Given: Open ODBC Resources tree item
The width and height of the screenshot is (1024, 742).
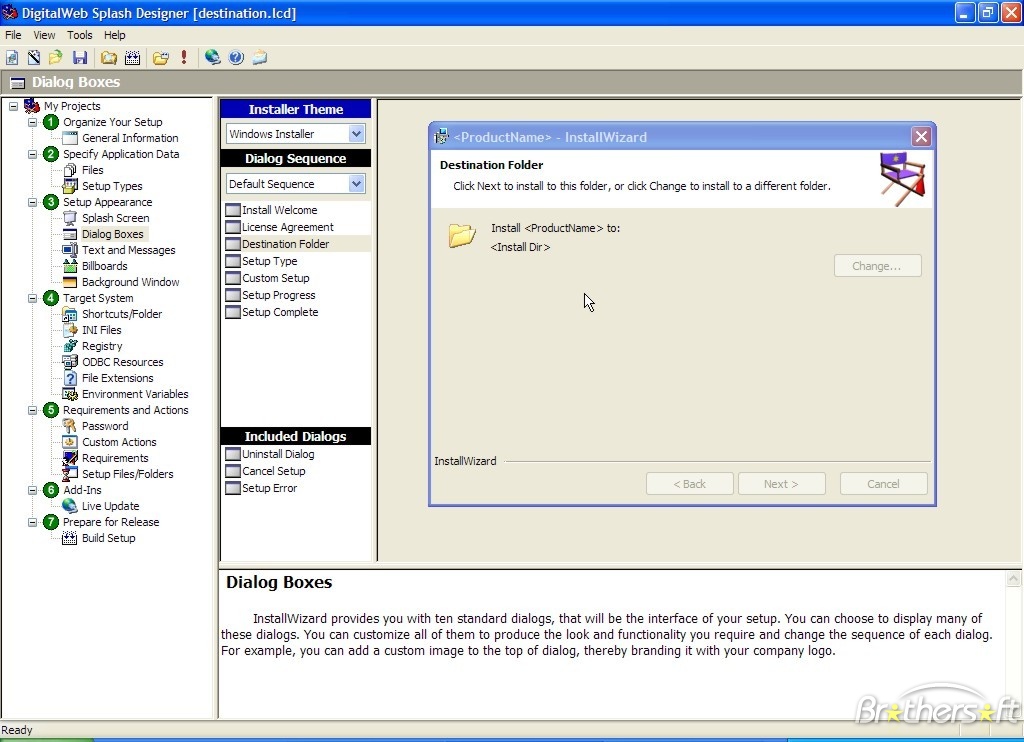Looking at the screenshot, I should pos(123,362).
